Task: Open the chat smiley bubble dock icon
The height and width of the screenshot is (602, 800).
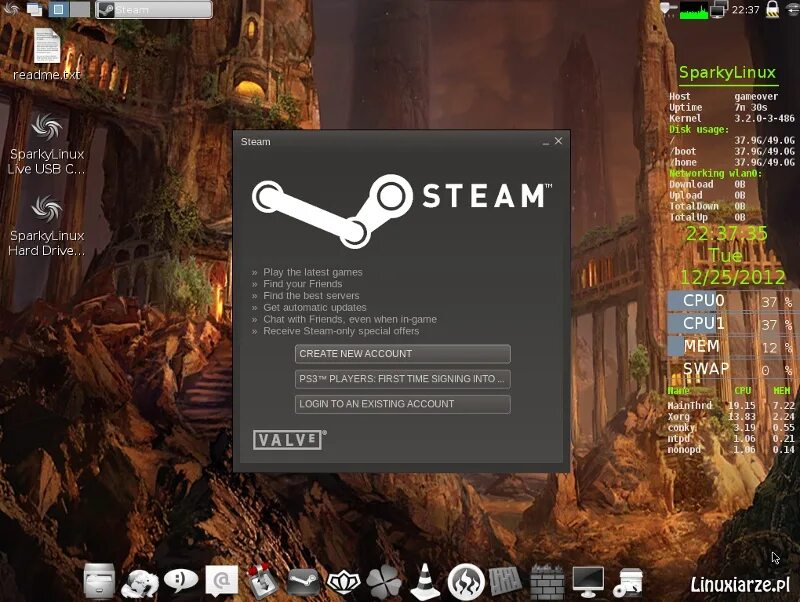Action: coord(181,581)
